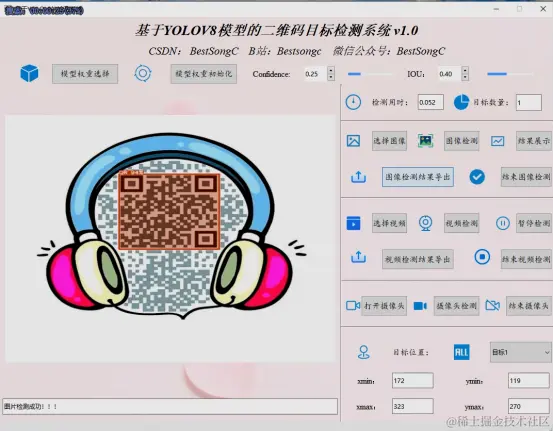Viewport: 554px width, 432px height.
Task: Click the blue video file icon beside 选择视频
Action: (353, 223)
